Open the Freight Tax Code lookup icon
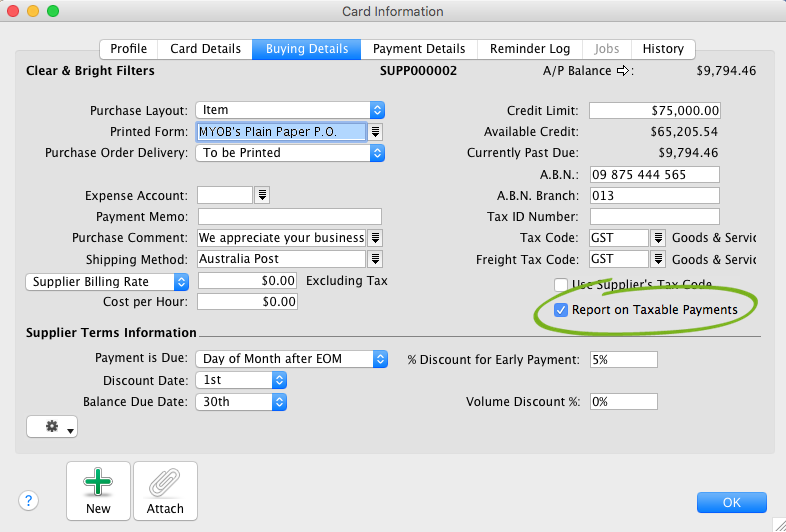 click(658, 259)
